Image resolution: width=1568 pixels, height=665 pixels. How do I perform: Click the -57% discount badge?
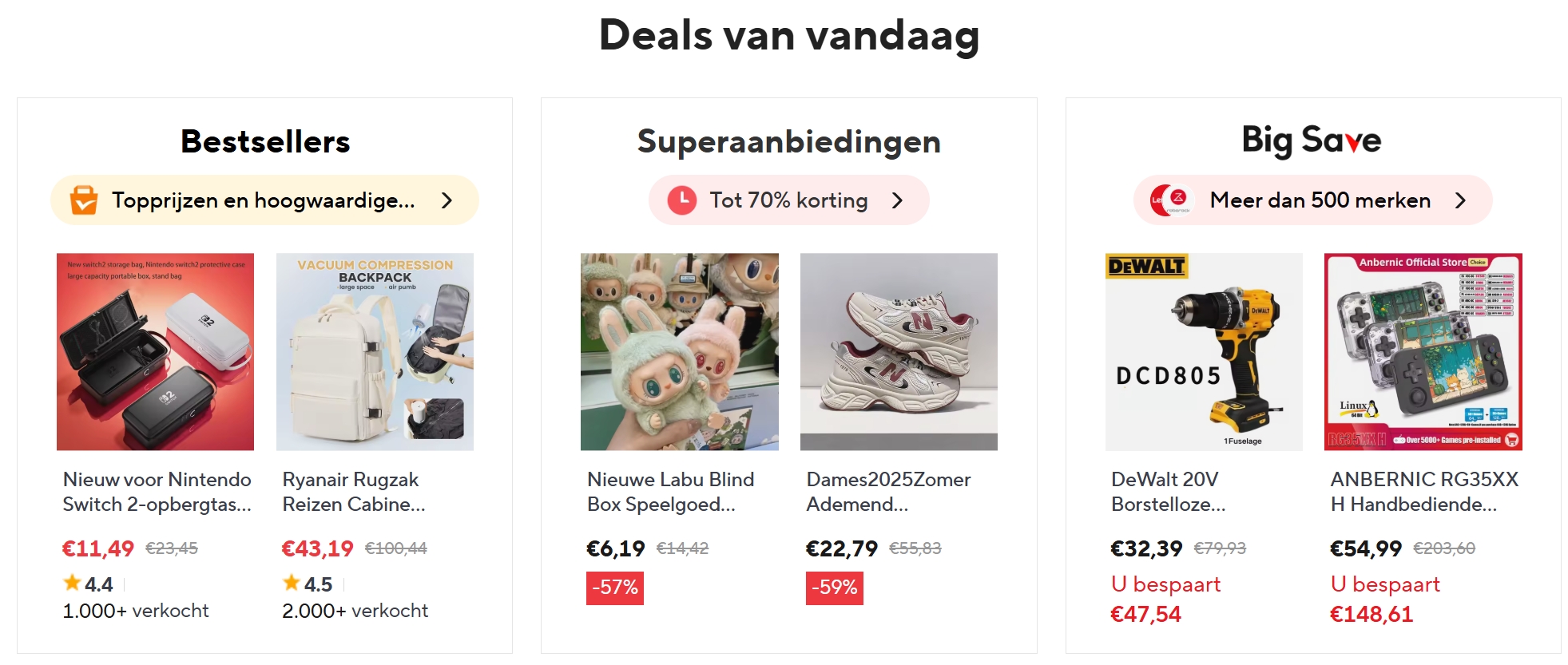click(x=614, y=588)
